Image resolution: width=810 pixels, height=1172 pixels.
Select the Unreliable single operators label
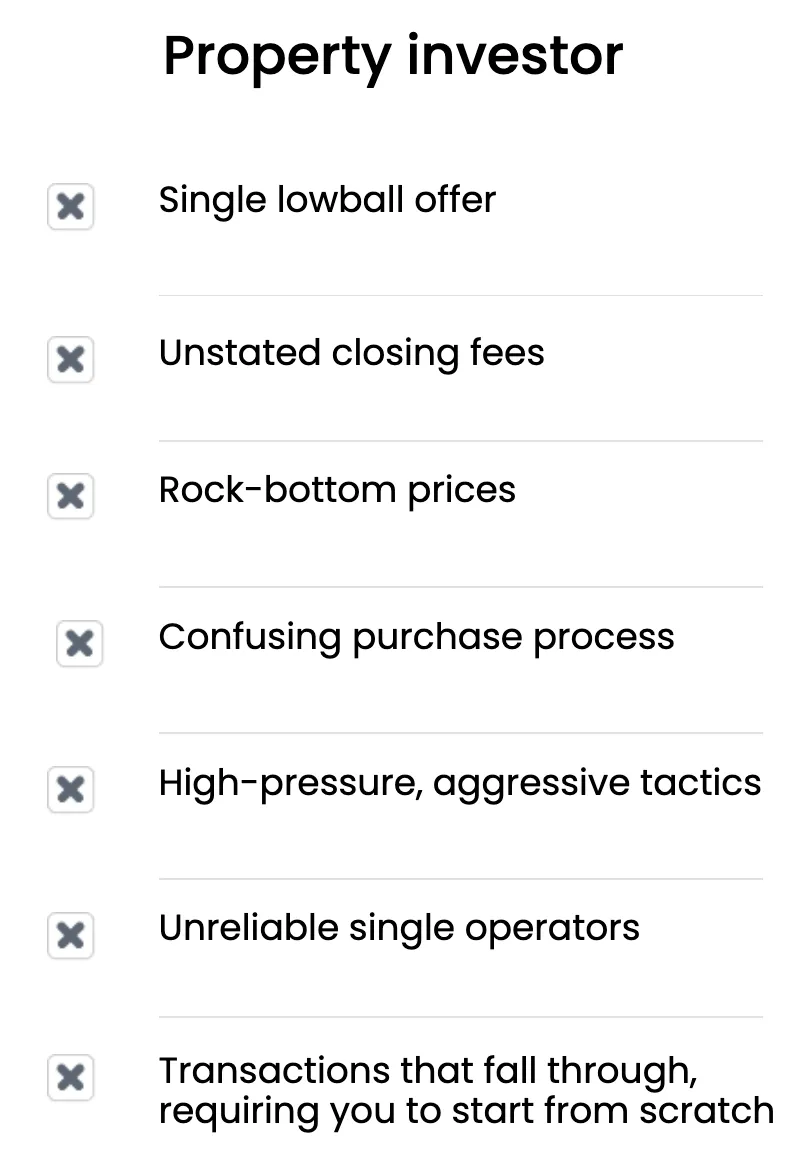pos(399,928)
